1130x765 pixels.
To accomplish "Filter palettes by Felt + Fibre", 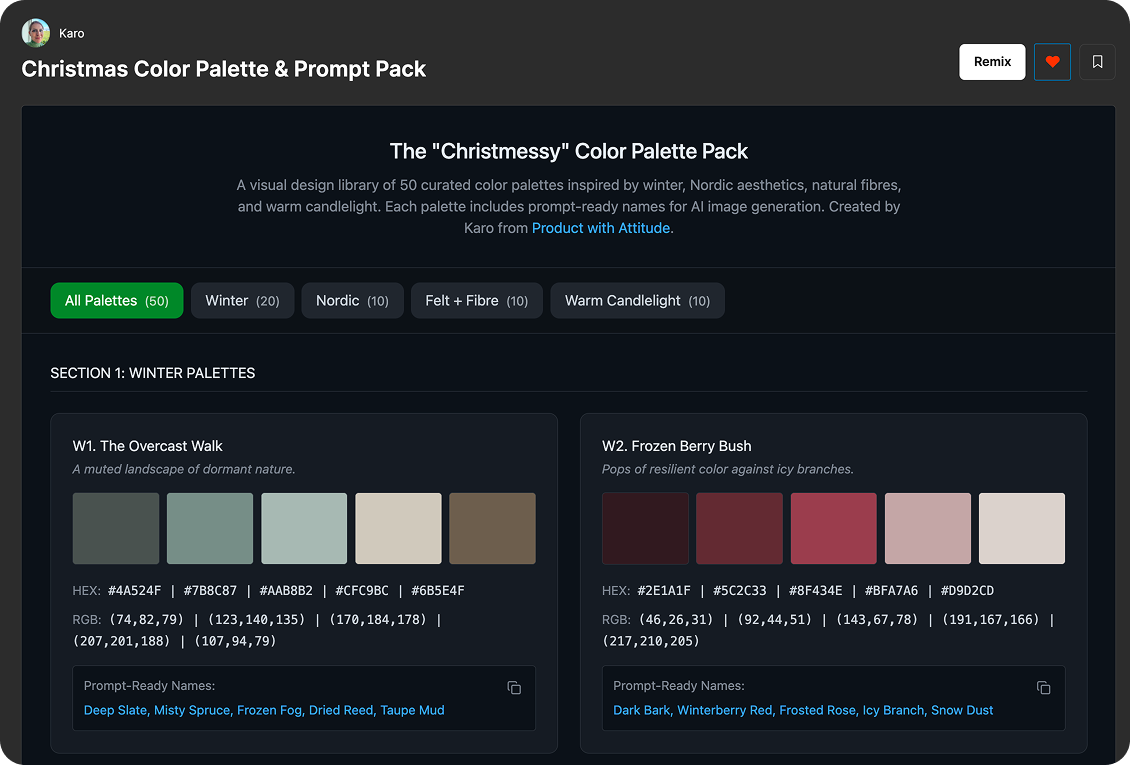I will pos(476,300).
